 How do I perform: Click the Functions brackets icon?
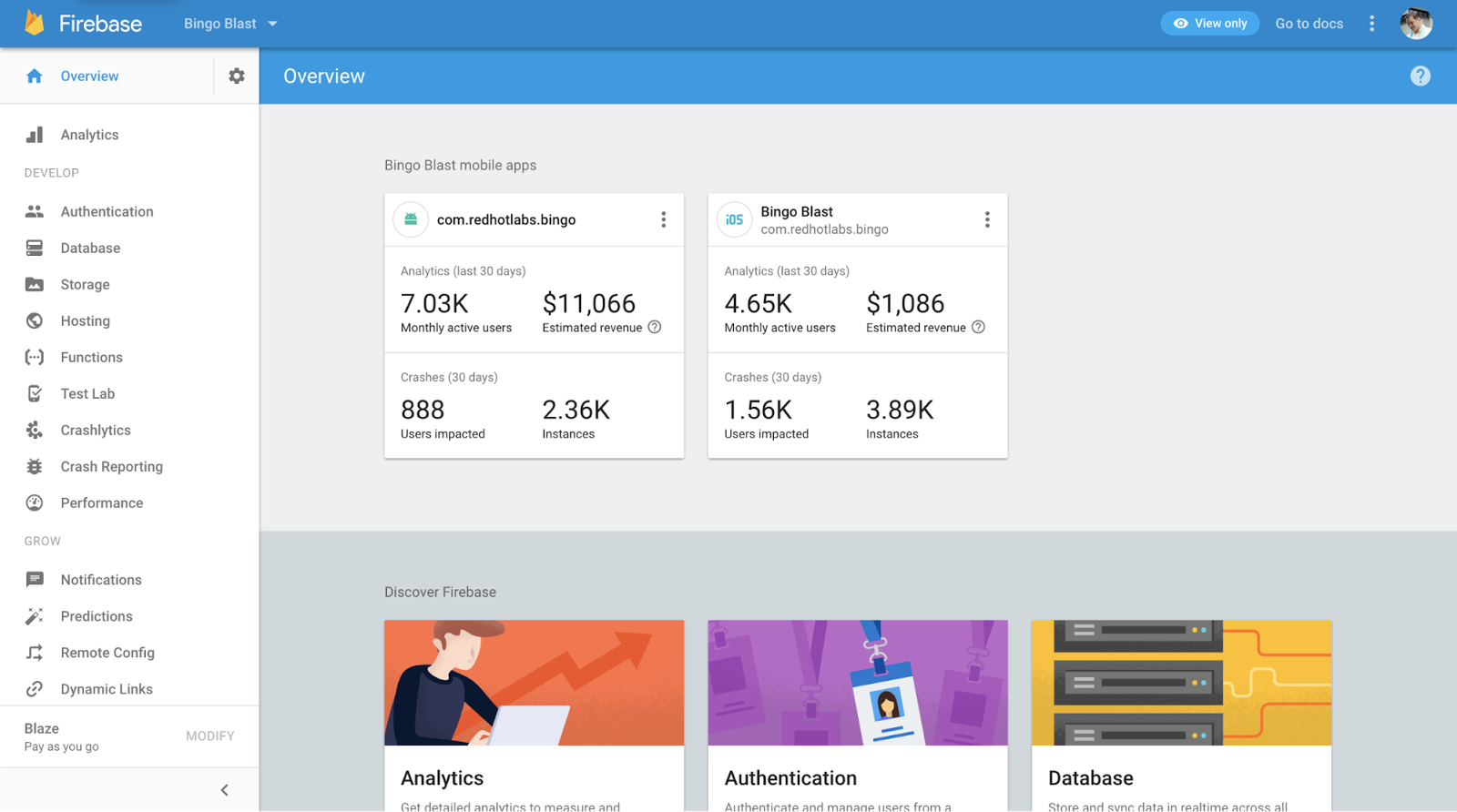[x=35, y=357]
